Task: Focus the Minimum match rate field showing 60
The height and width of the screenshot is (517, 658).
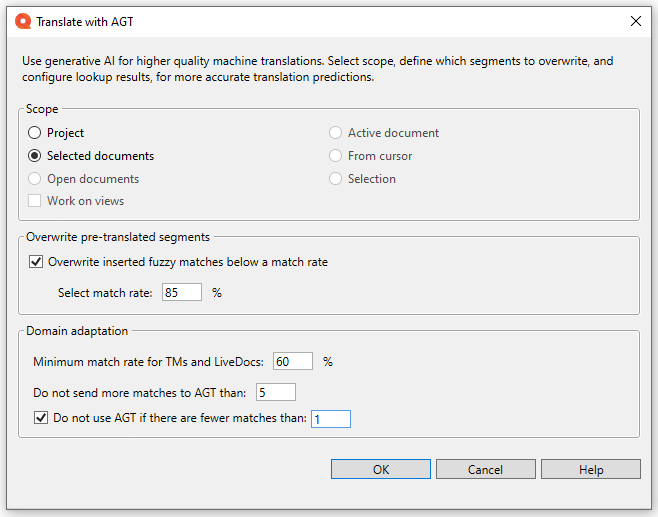Action: click(x=293, y=361)
